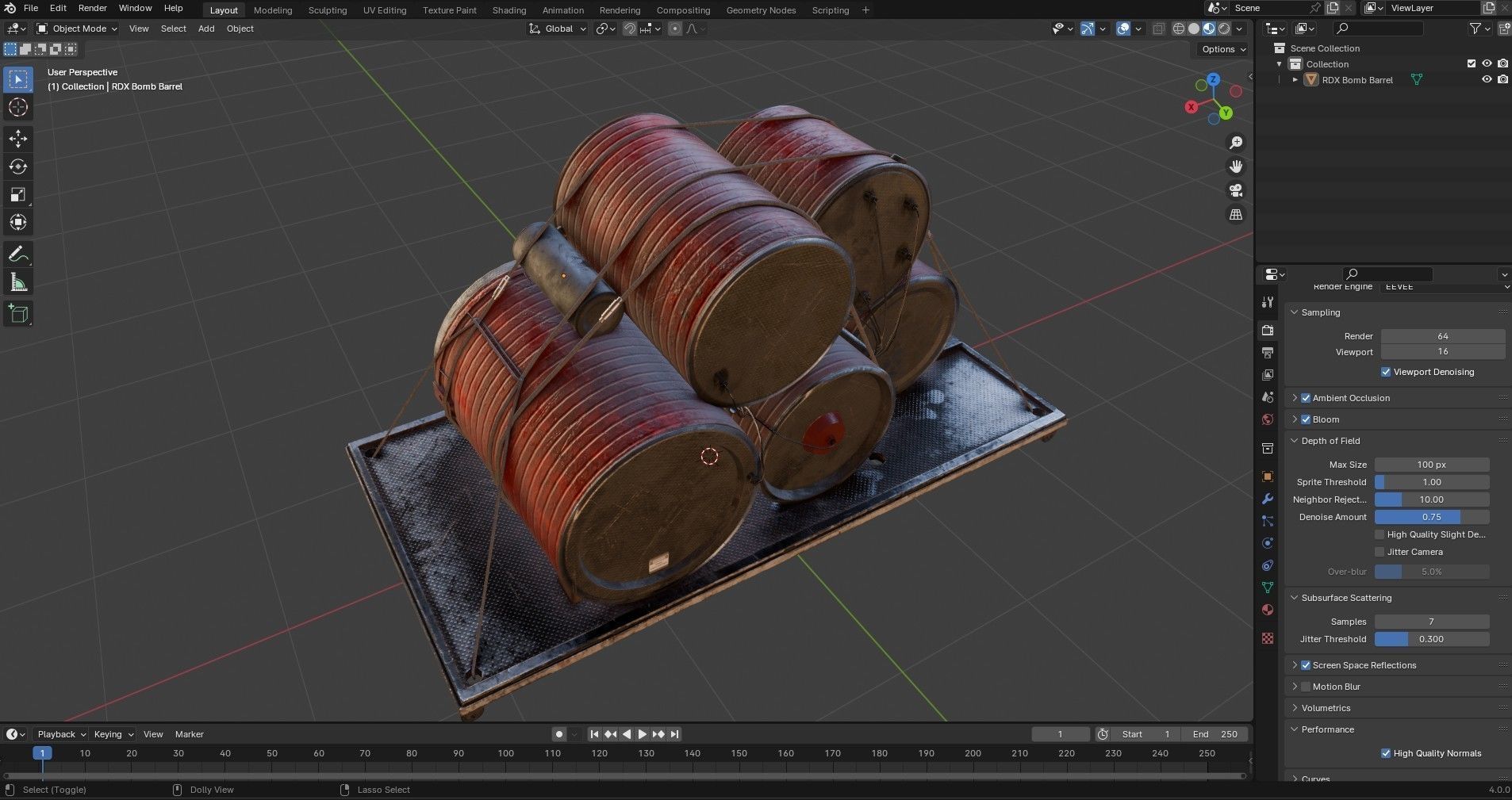Switch to the Shading workspace tab
1512x800 pixels.
coord(509,10)
